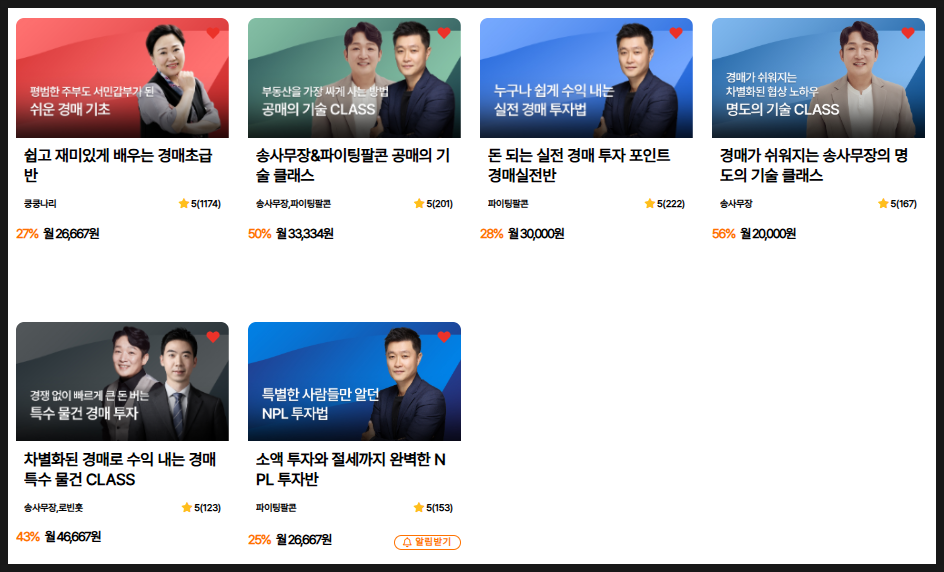Open title 경매가 쉬워지는 송사무장의 명도의 기술 클래스
Screen dimensions: 944x572
pos(813,165)
